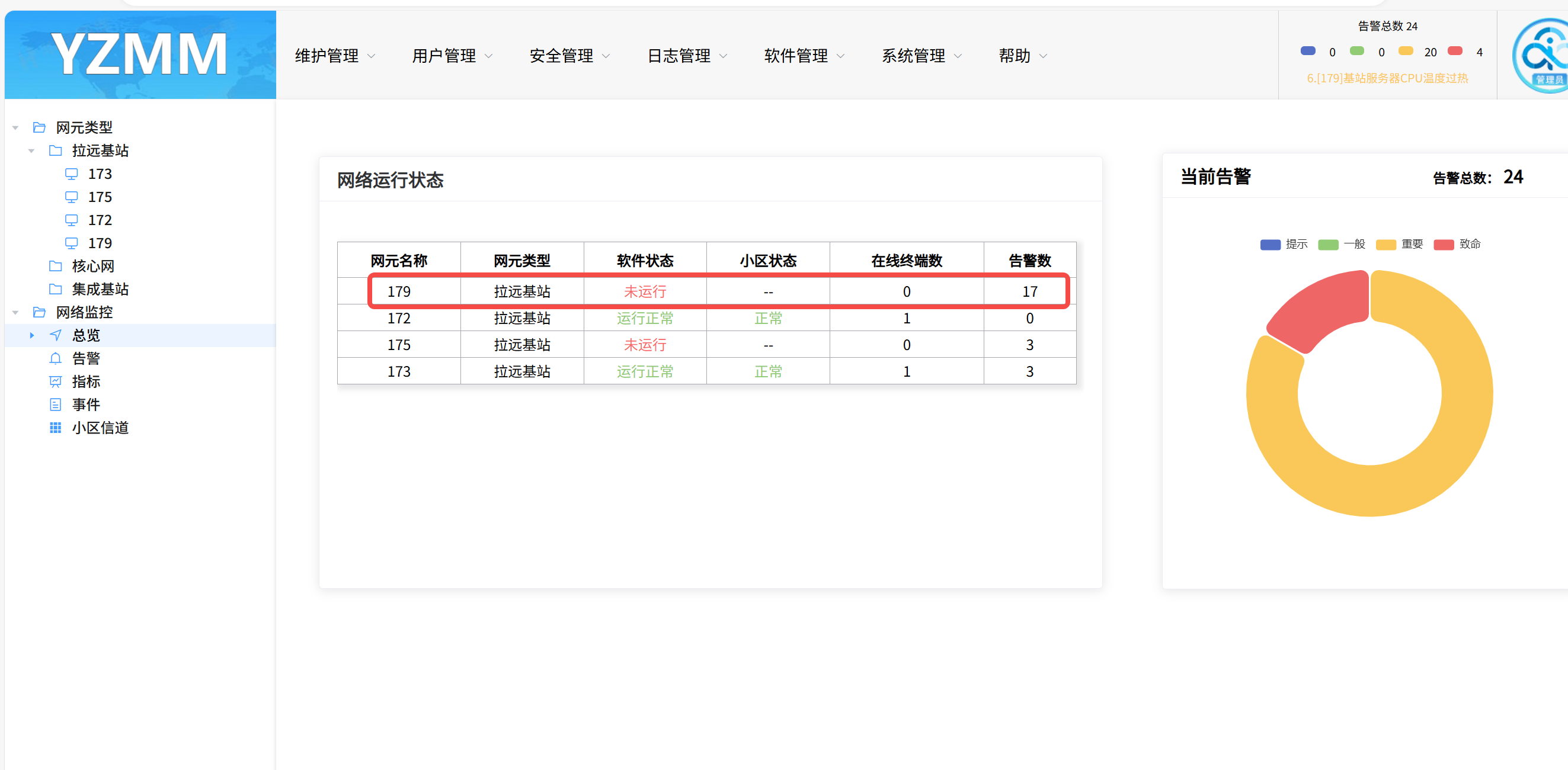Click the 网元类型 folder icon
The width and height of the screenshot is (1568, 770).
[x=40, y=127]
